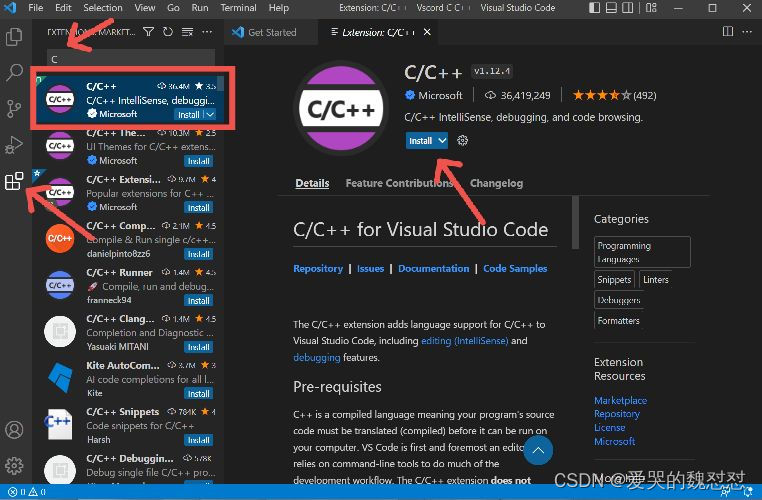Image resolution: width=762 pixels, height=500 pixels.
Task: Toggle secondary side bar layout icon
Action: coord(628,8)
